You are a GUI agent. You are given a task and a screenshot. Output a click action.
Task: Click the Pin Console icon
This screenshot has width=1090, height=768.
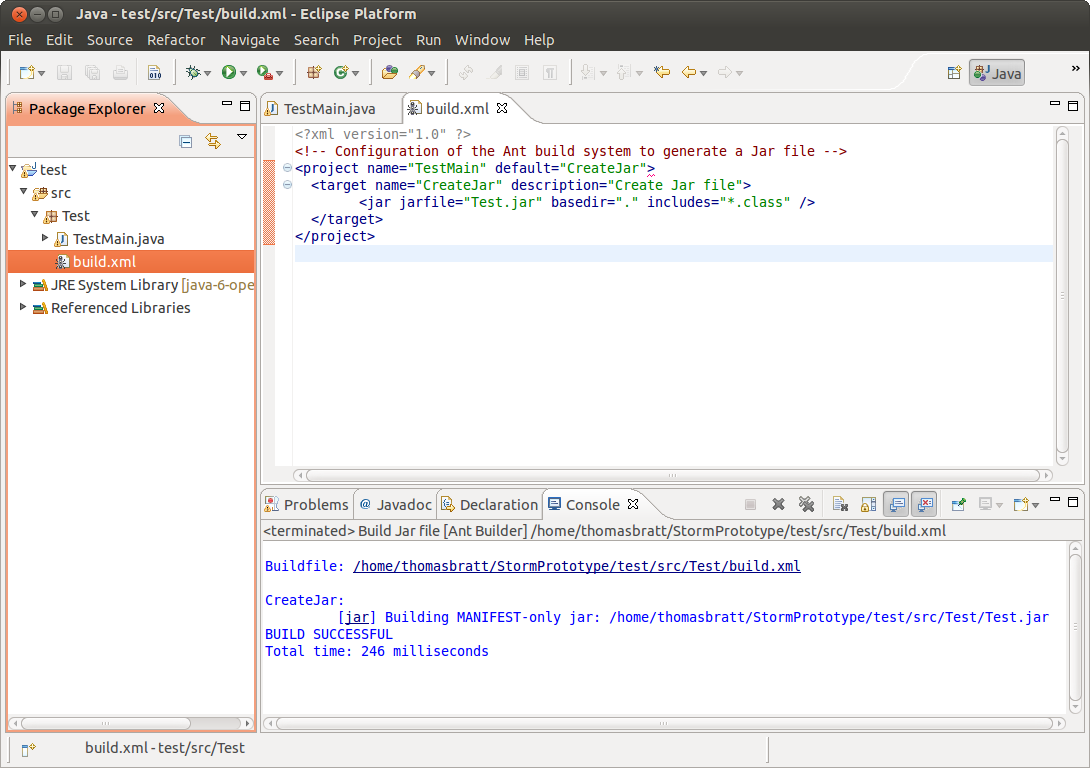pyautogui.click(x=959, y=505)
